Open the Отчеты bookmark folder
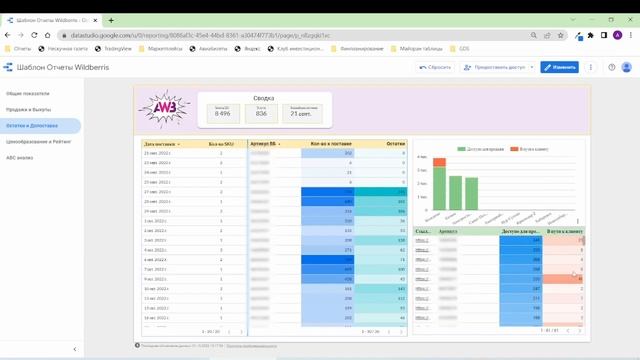Image resolution: width=640 pixels, height=360 pixels. tap(18, 49)
